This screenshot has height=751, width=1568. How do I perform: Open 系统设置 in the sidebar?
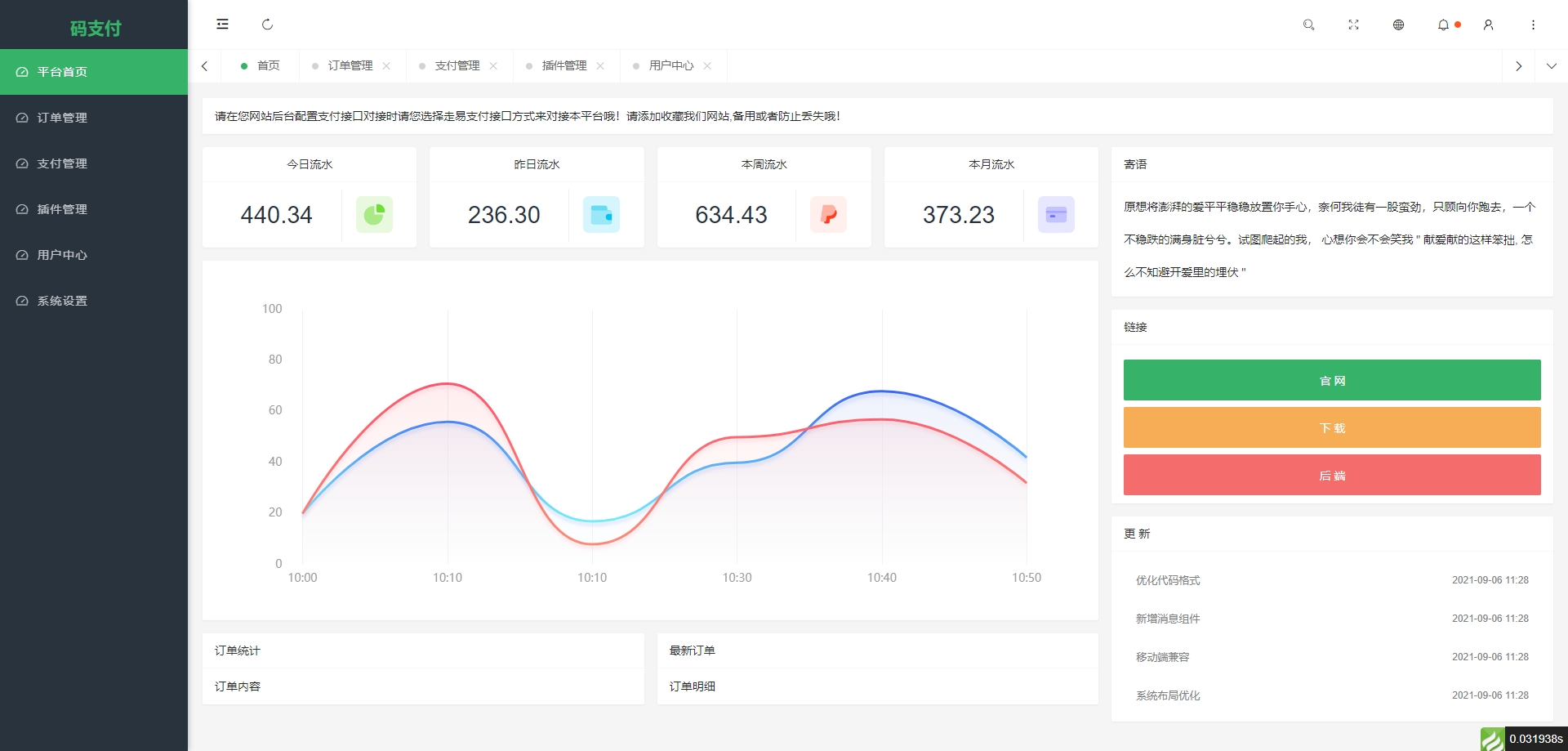[60, 301]
